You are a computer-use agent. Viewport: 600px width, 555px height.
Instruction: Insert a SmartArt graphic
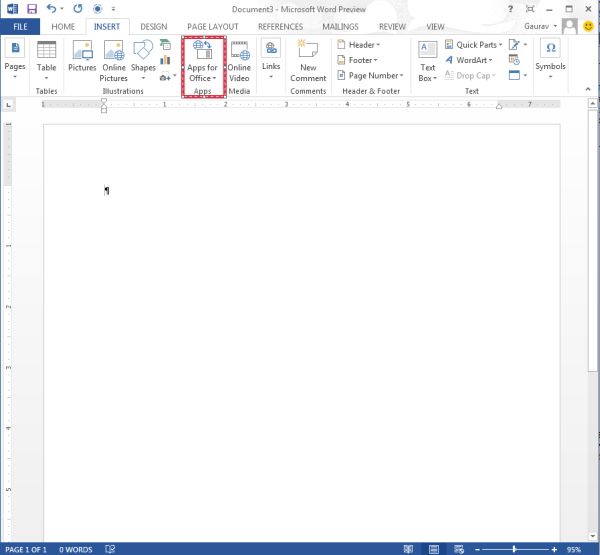click(x=165, y=44)
